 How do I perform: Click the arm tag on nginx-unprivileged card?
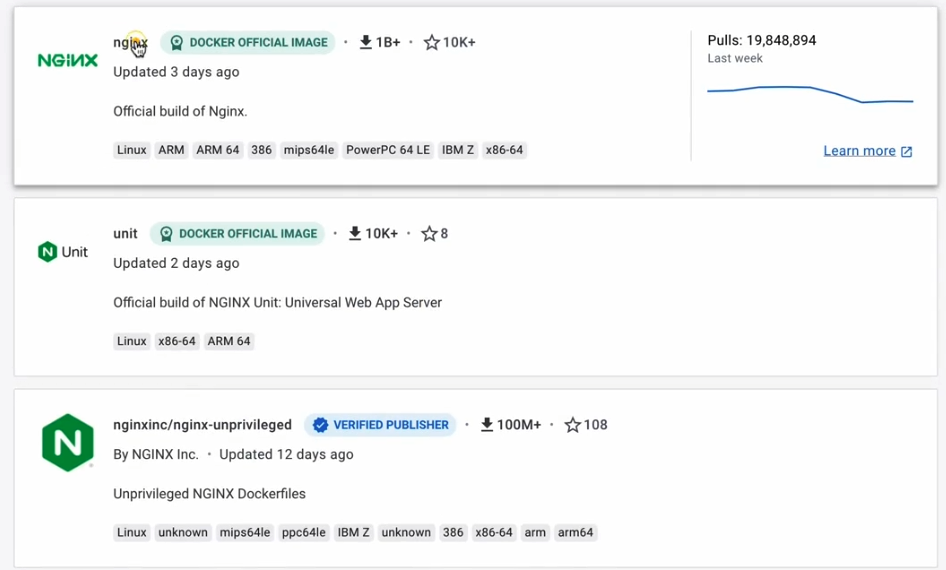point(535,532)
